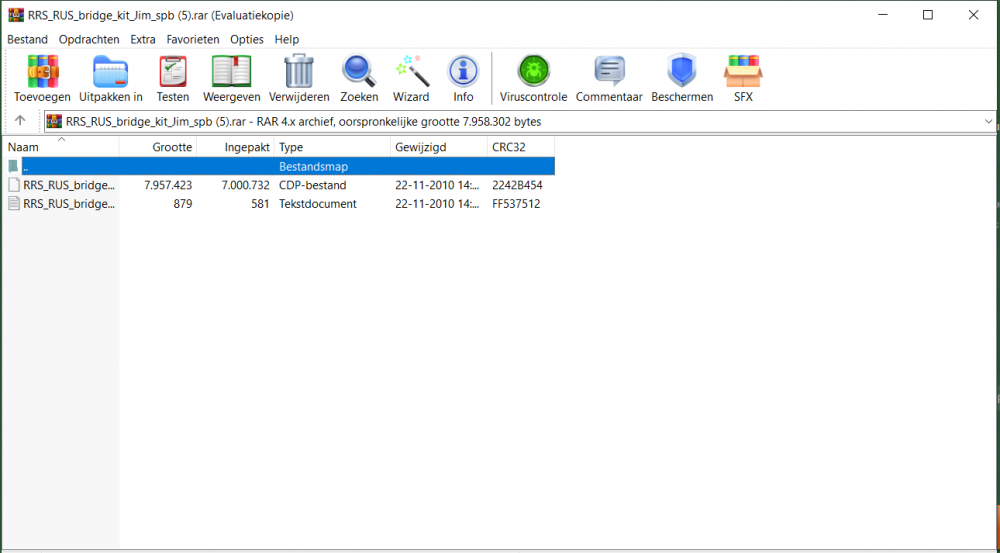This screenshot has width=1000, height=553.
Task: Run the Testen archive test icon
Action: point(172,72)
